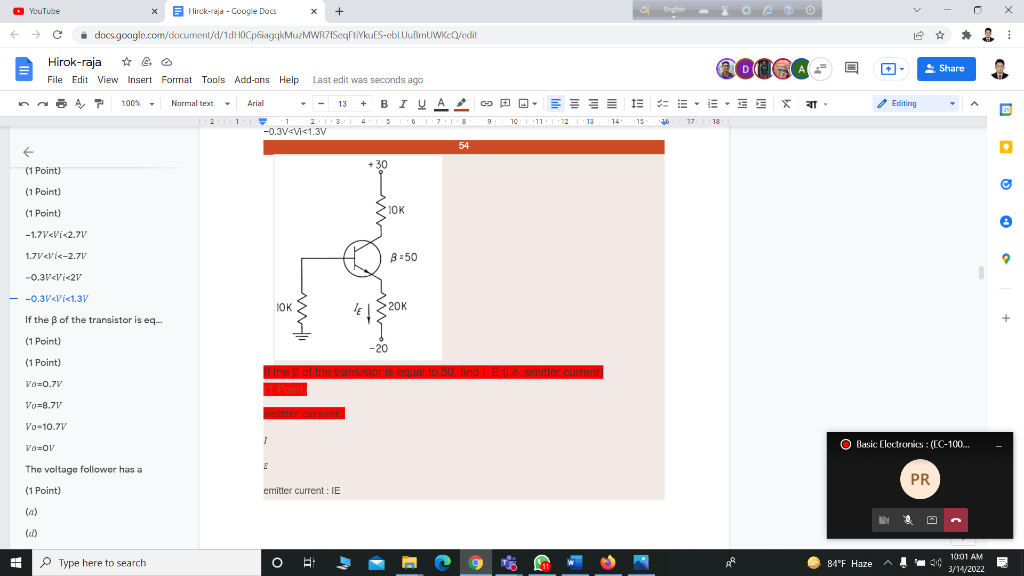Open the Format menu
The height and width of the screenshot is (576, 1024).
(x=175, y=80)
